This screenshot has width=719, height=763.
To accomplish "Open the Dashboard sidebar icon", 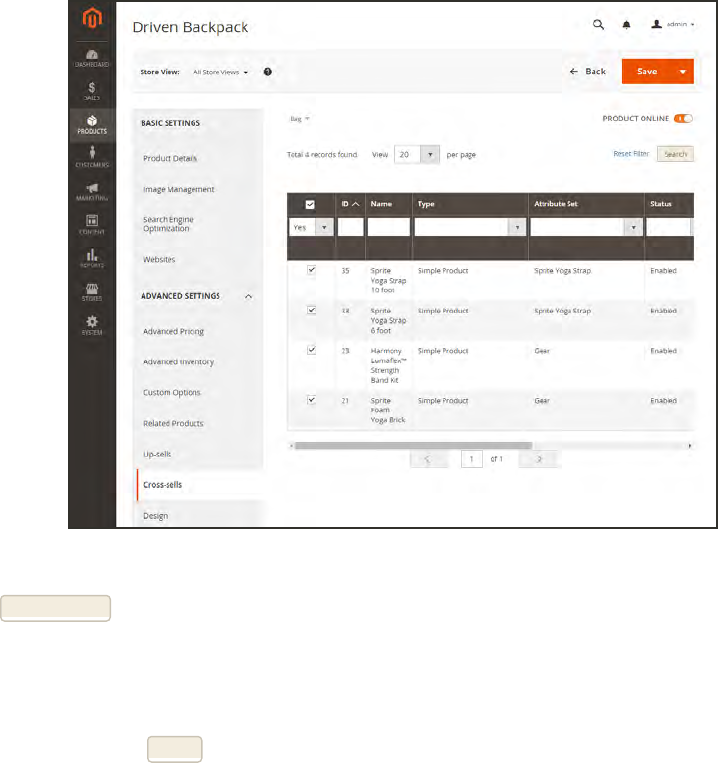I will pos(92,58).
